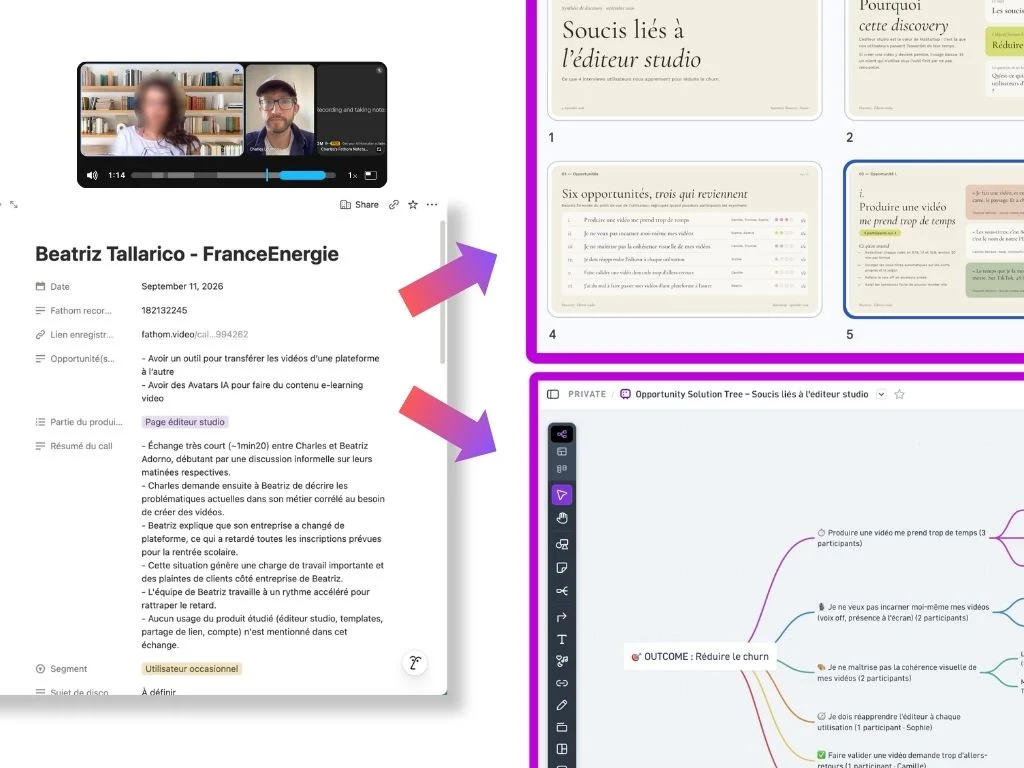Select the mind map branch tool

pyautogui.click(x=562, y=592)
